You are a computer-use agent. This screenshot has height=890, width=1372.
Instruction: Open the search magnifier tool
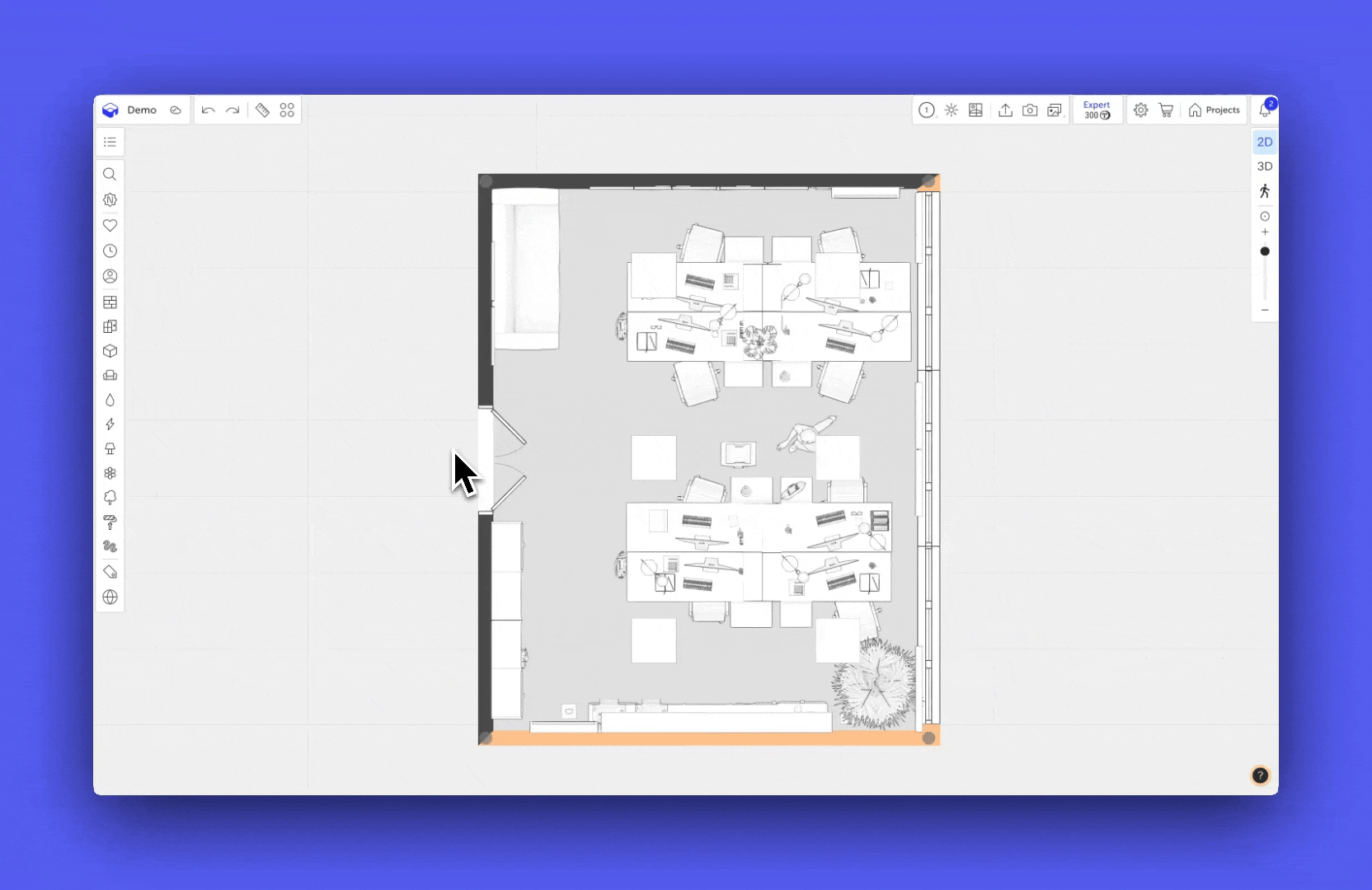point(110,175)
